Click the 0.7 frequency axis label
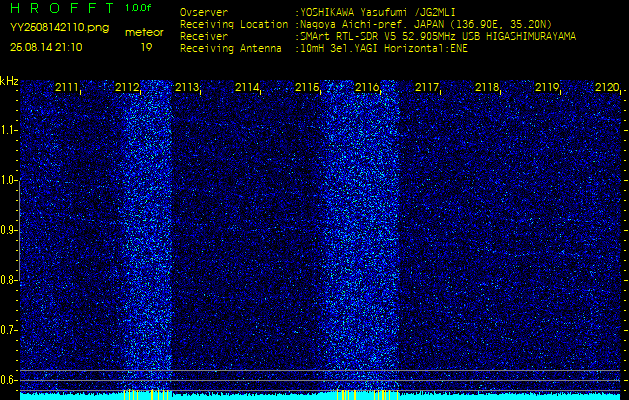Screen dimensions: 629x400 (x=8, y=330)
